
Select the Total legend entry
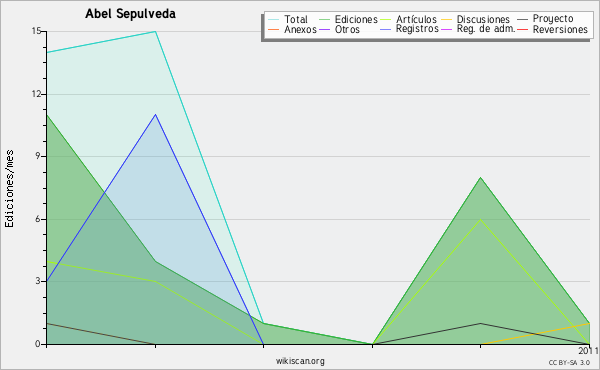pos(296,19)
